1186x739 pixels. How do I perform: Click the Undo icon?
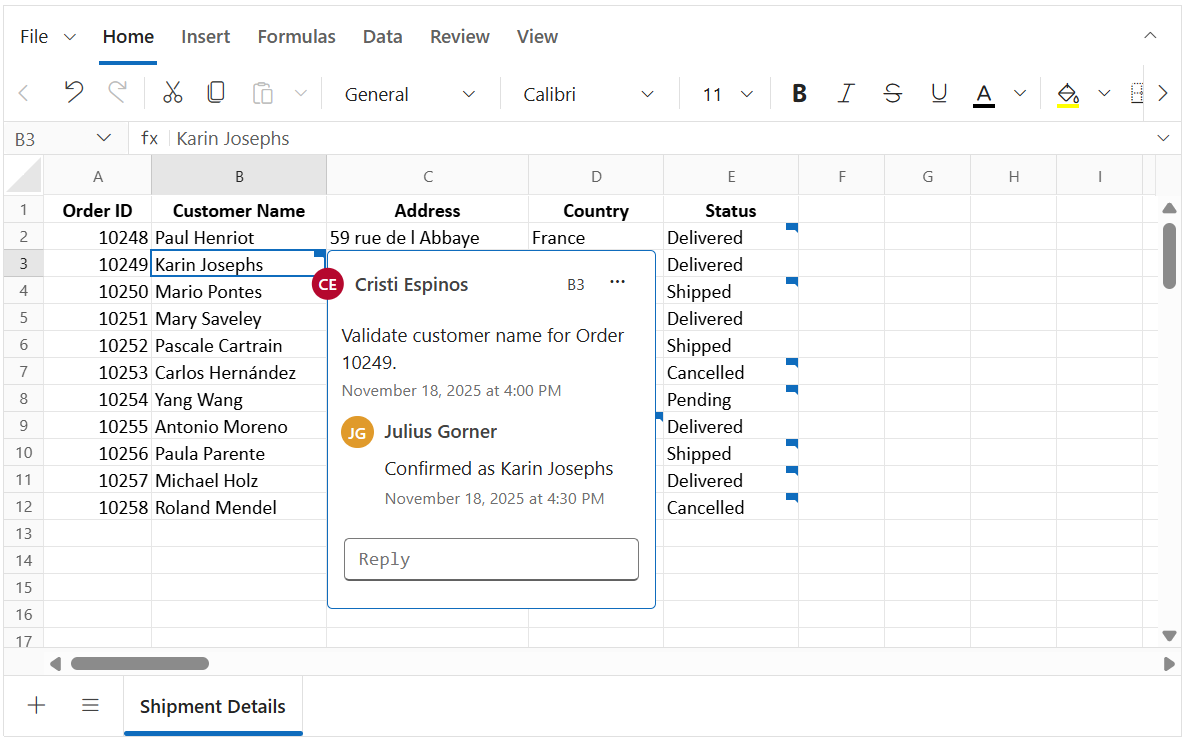point(73,93)
